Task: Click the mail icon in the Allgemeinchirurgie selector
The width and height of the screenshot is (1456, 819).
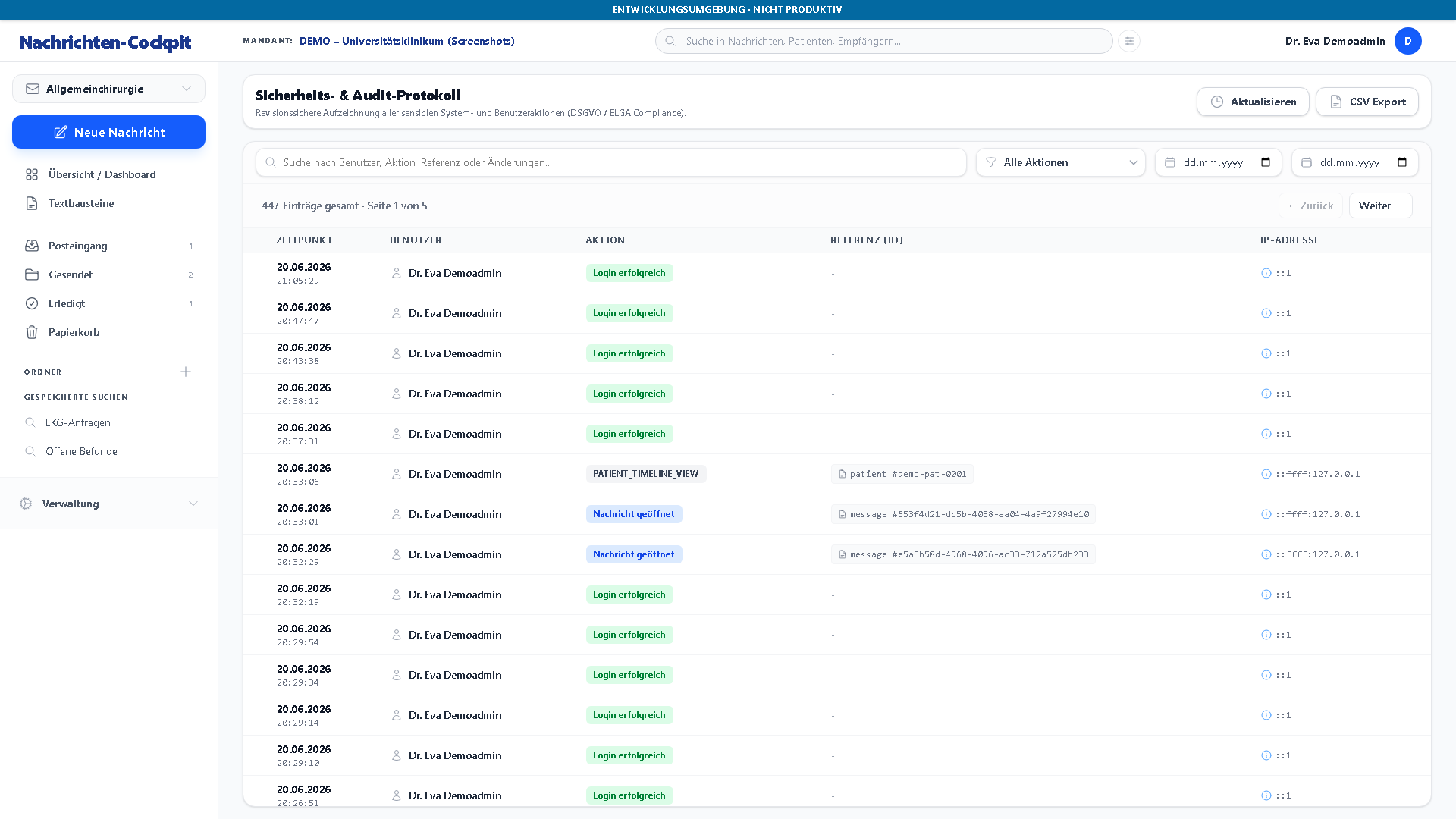Action: (x=33, y=89)
